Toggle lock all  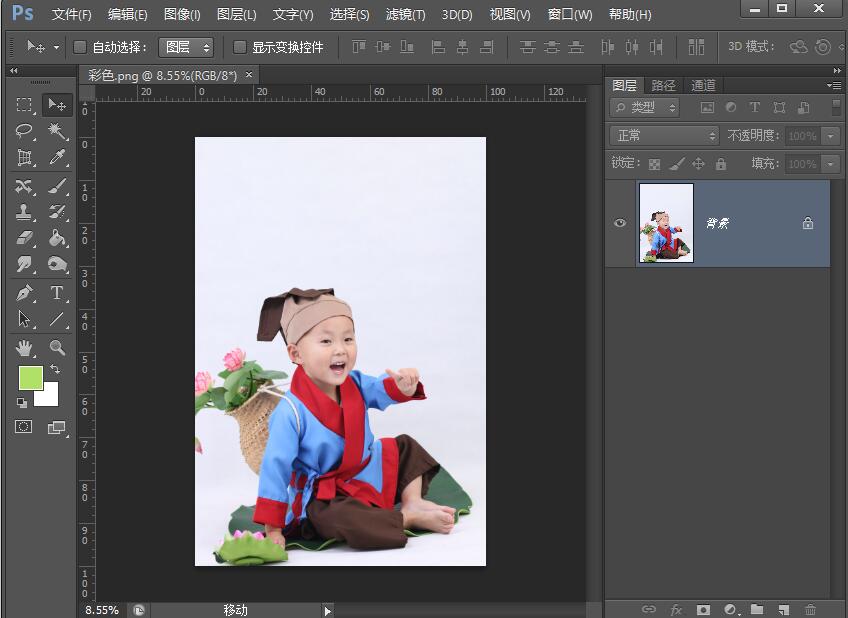[x=721, y=163]
